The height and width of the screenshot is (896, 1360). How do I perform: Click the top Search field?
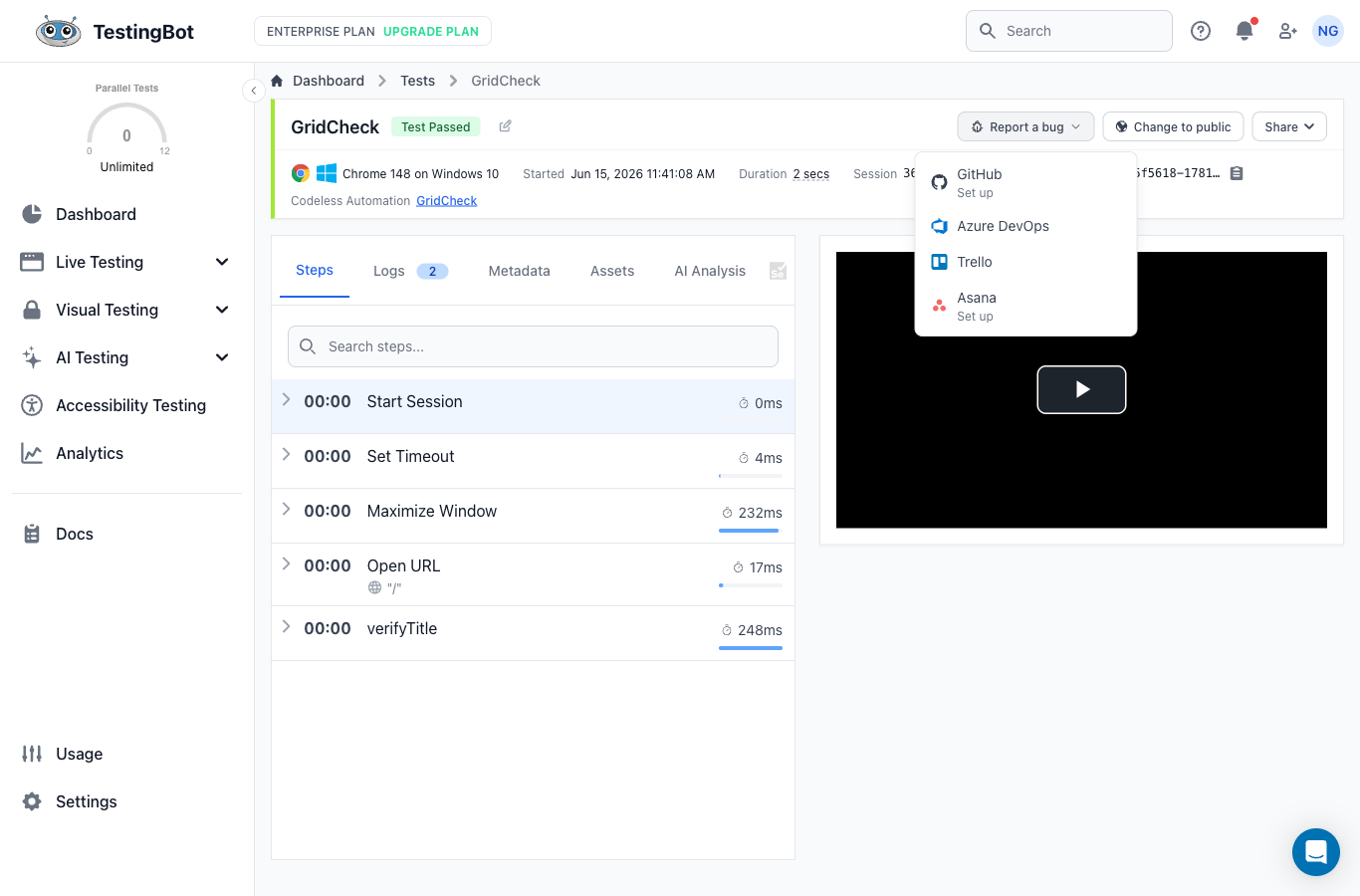point(1069,31)
